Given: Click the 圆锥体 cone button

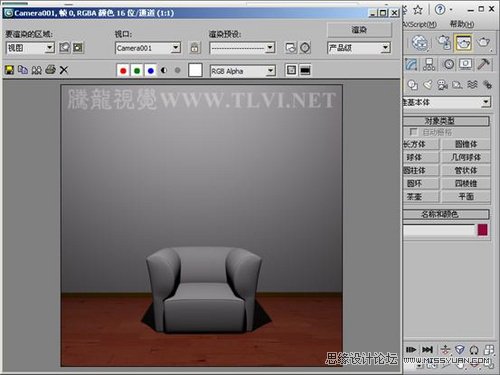Looking at the screenshot, I should (x=466, y=144).
